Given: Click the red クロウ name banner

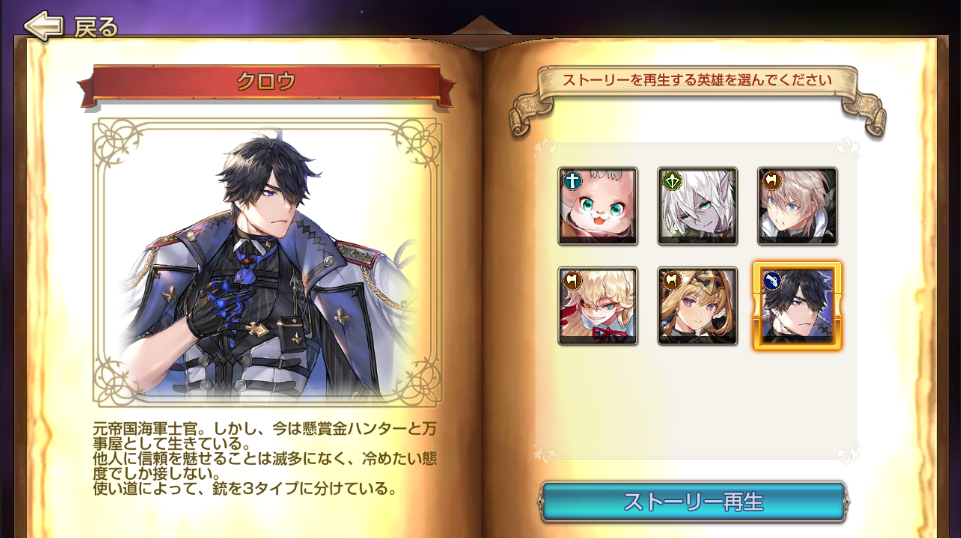Looking at the screenshot, I should (266, 82).
